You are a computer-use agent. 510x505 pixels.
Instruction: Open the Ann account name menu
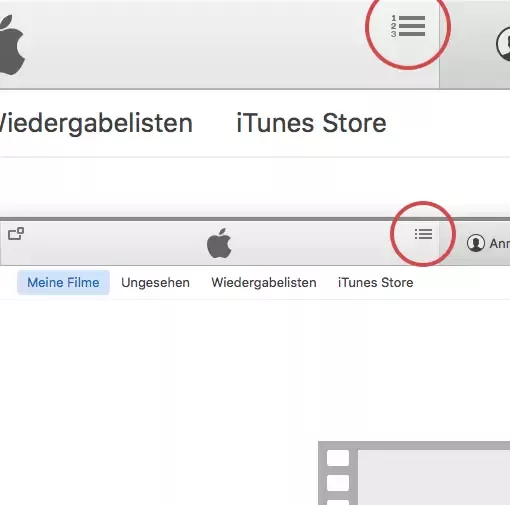(x=499, y=244)
